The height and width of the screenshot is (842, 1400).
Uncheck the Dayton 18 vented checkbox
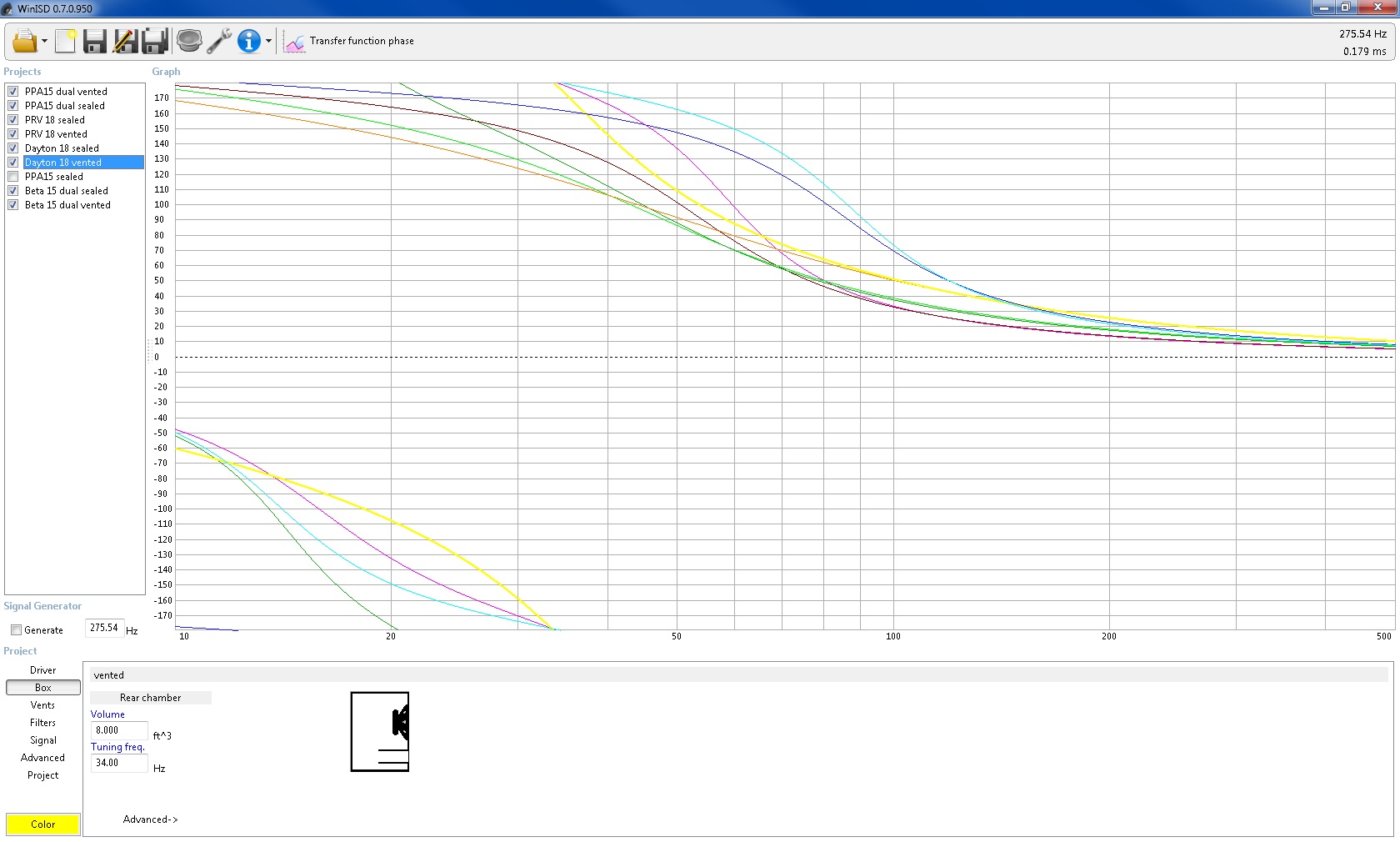pos(13,163)
